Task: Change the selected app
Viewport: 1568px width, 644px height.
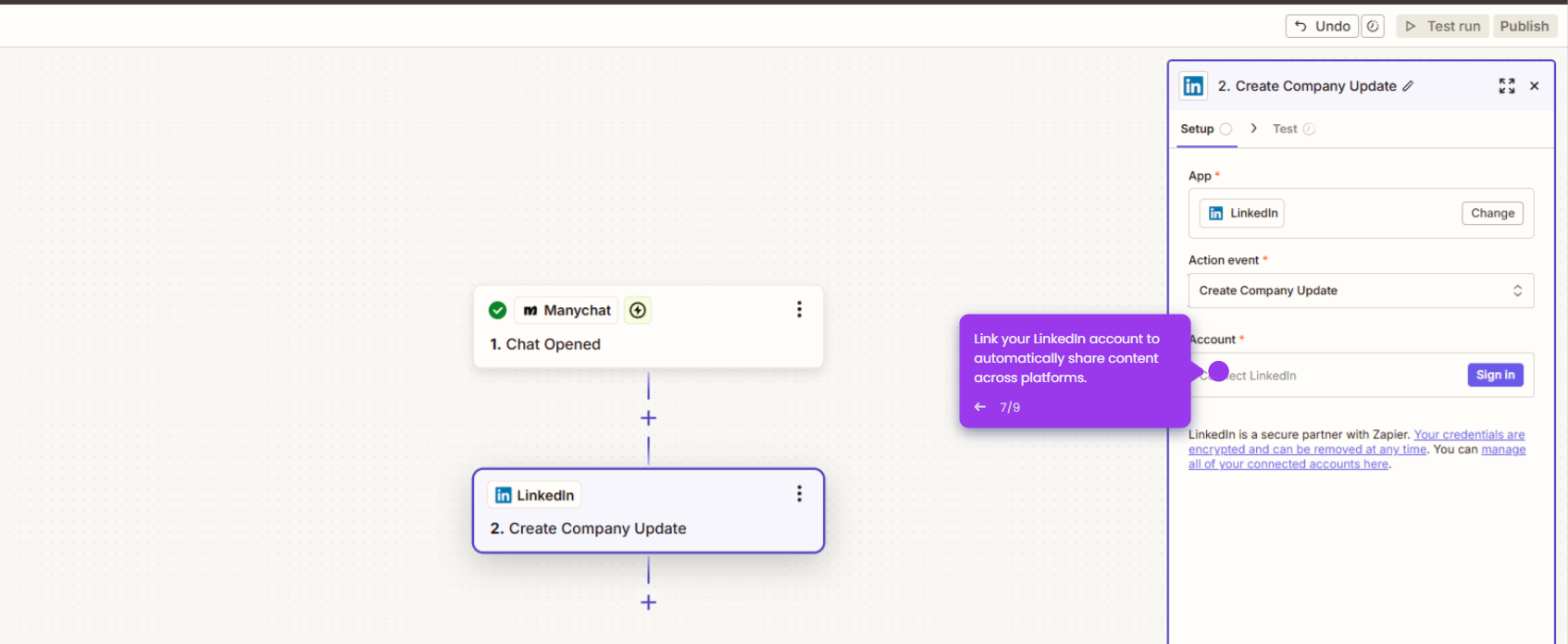Action: click(x=1492, y=213)
